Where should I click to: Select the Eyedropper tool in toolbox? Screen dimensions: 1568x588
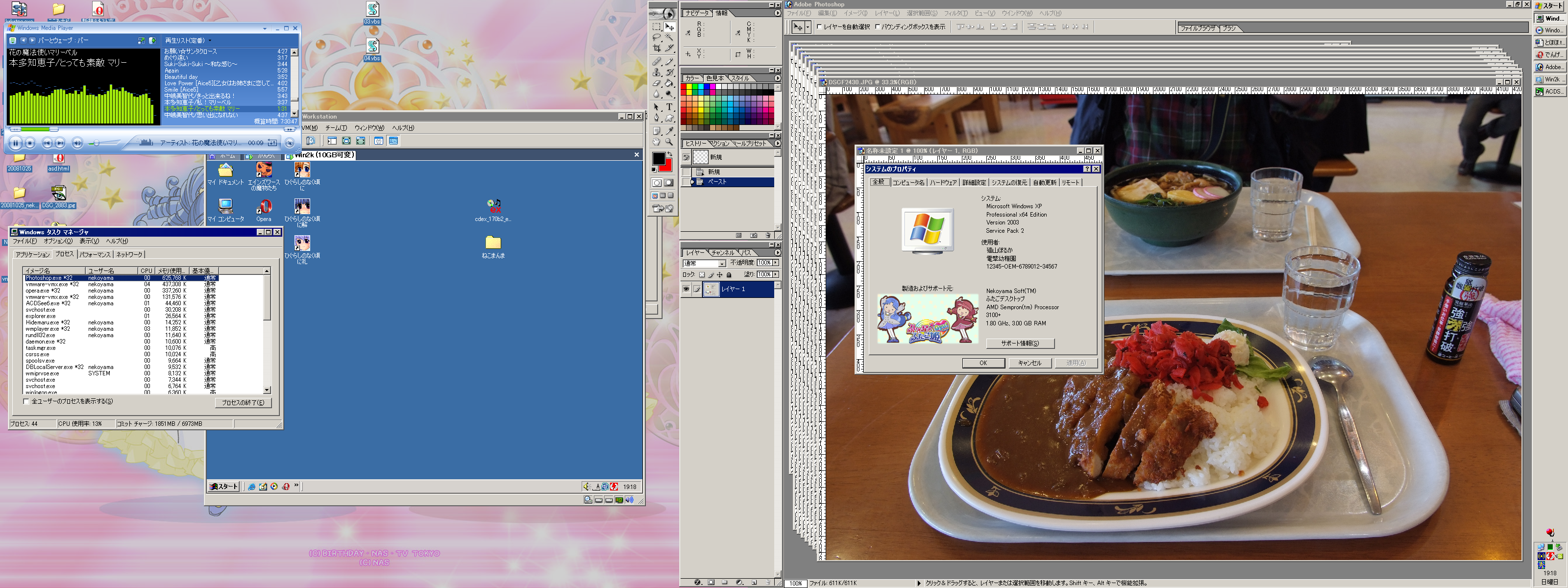(x=669, y=131)
